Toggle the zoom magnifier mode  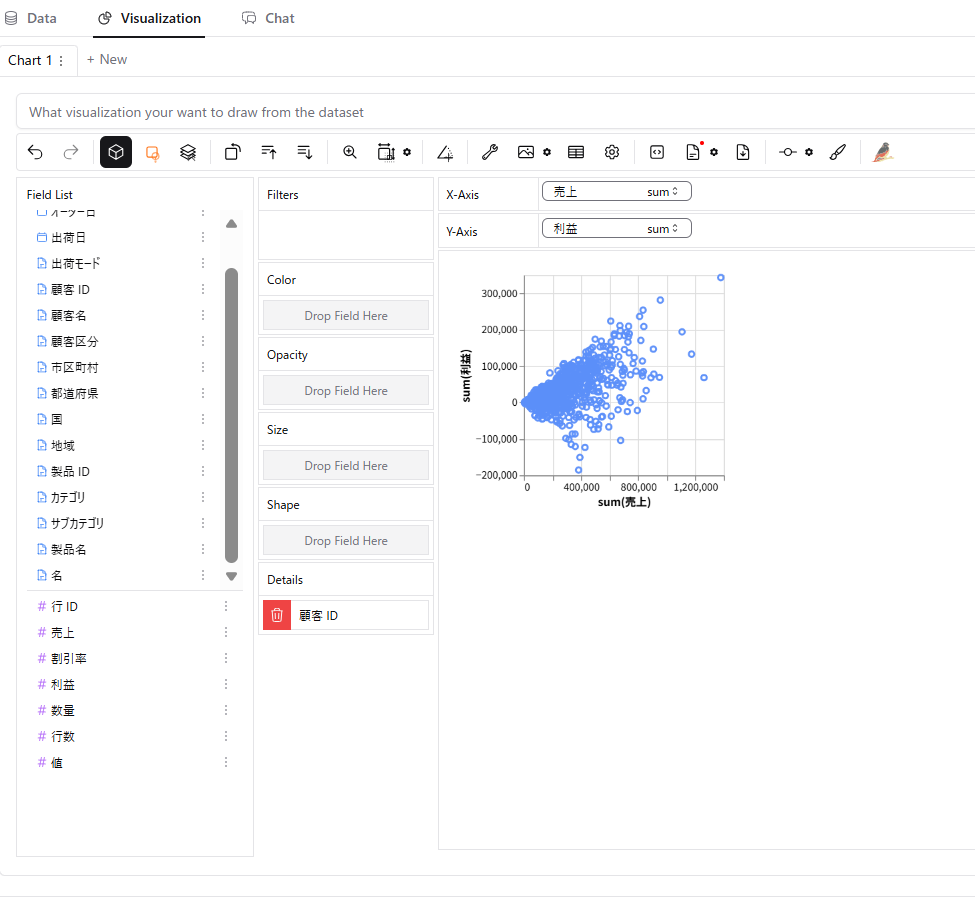tap(349, 151)
